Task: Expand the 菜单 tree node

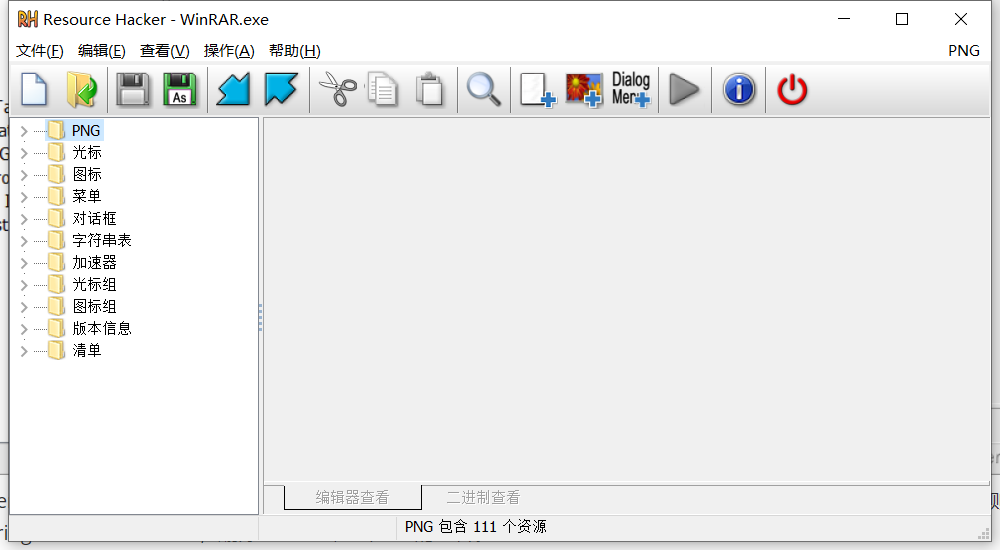Action: [x=24, y=197]
